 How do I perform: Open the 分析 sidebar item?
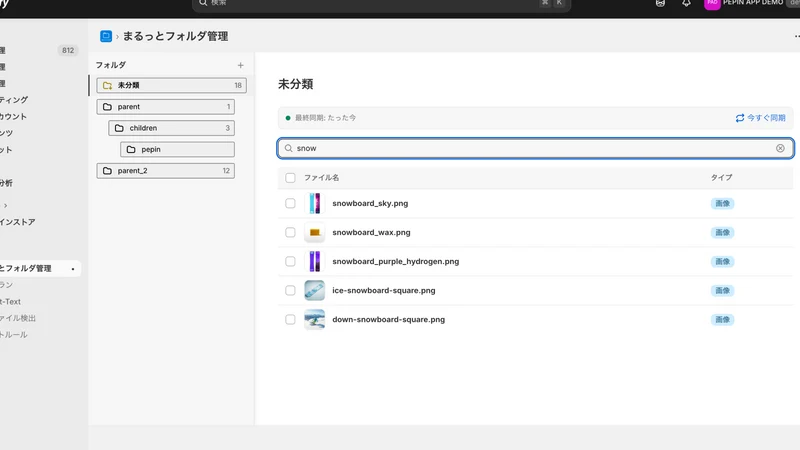tap(6, 183)
